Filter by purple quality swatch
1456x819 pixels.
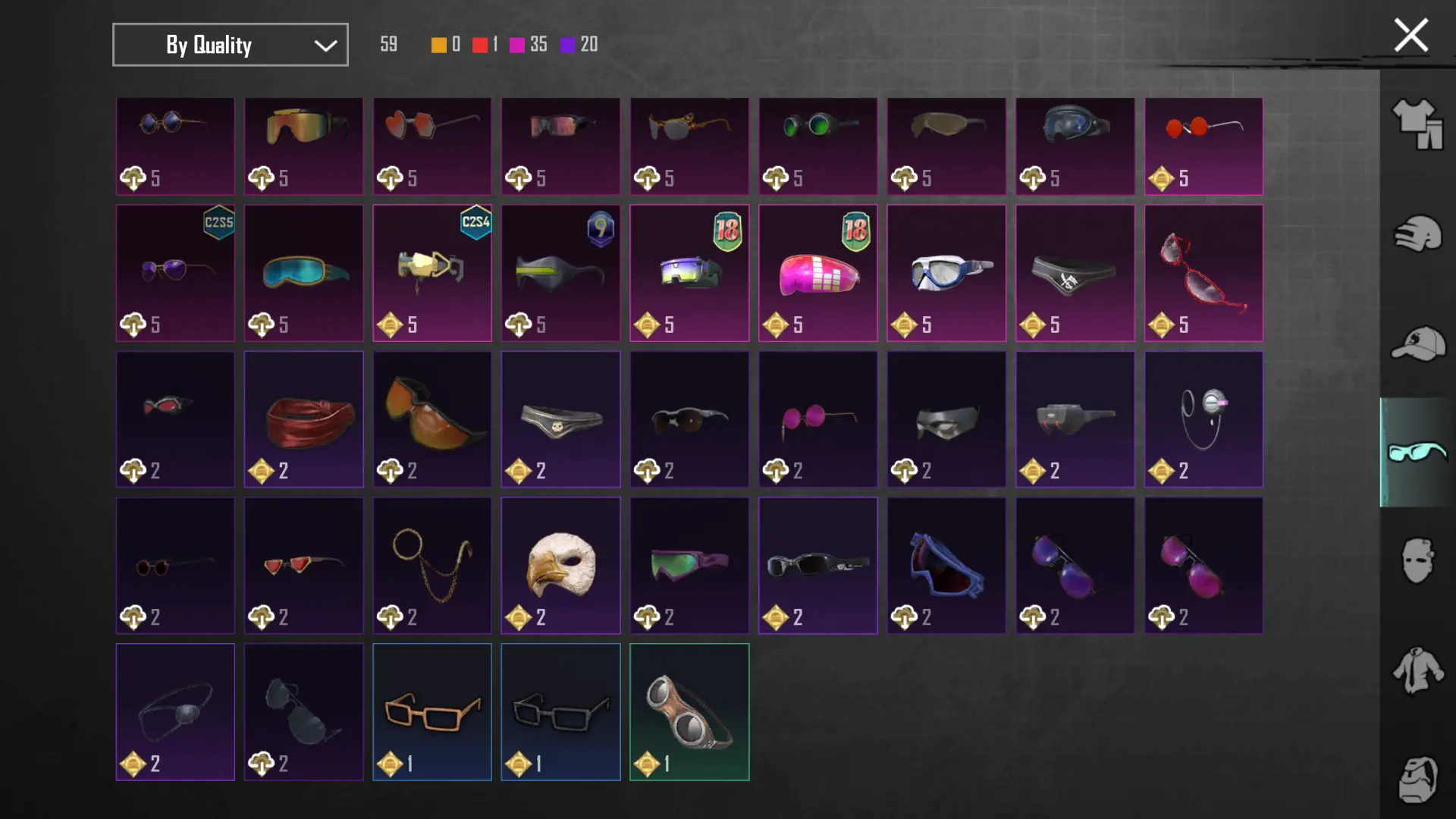coord(568,45)
